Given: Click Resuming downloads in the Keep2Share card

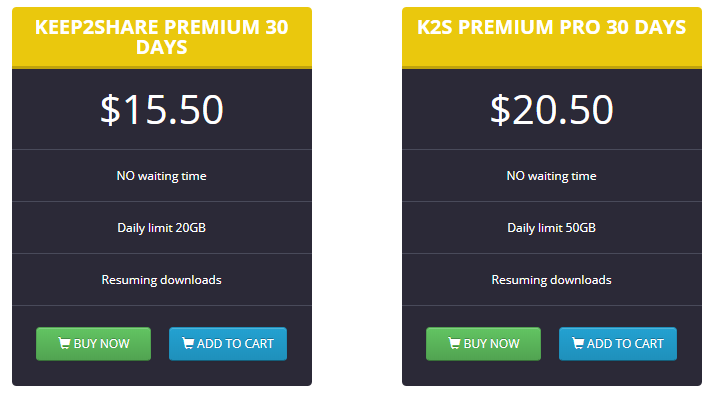Looking at the screenshot, I should [x=162, y=279].
